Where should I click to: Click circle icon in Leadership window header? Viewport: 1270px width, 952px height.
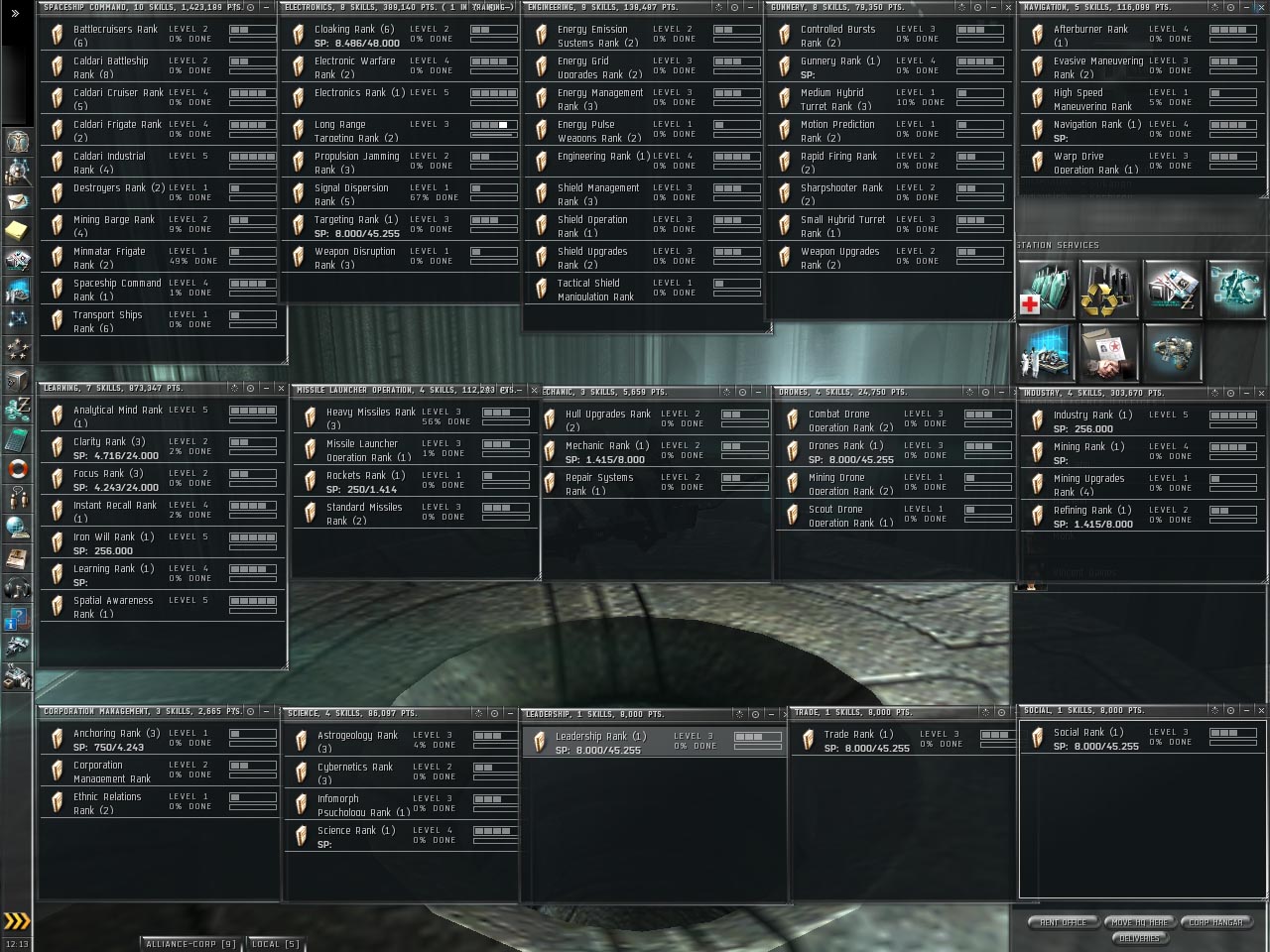pos(755,714)
